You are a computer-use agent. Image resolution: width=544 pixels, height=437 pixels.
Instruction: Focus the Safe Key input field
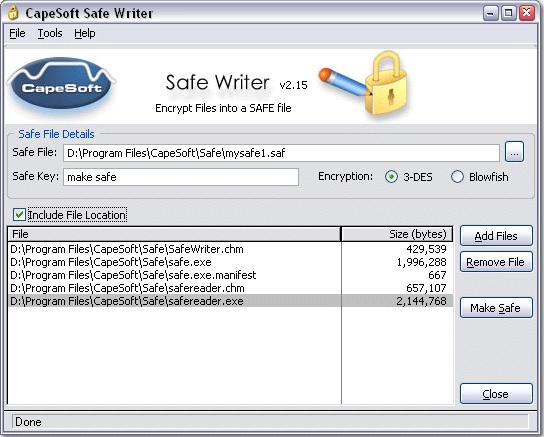click(x=181, y=177)
